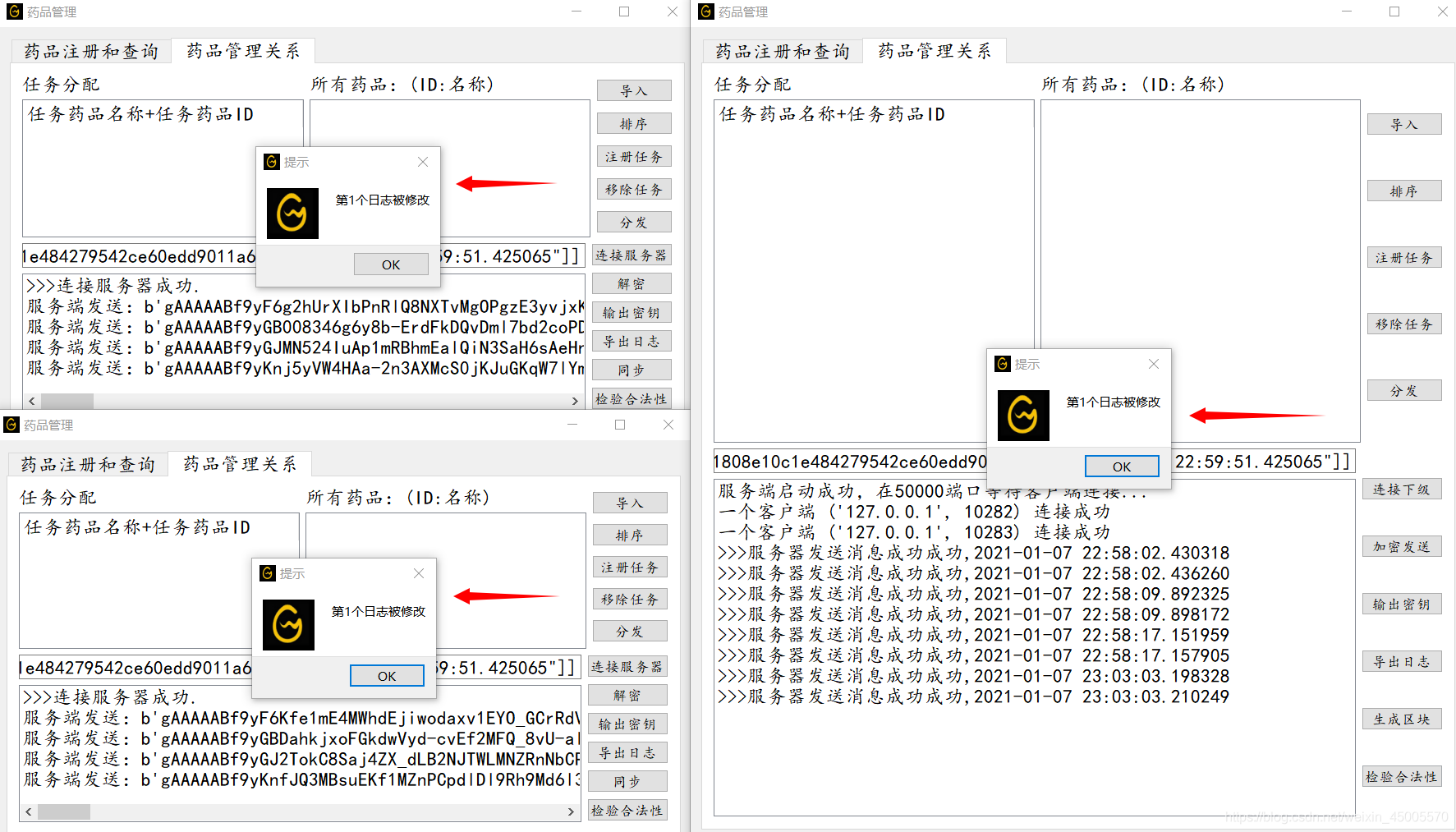Click 分发 button in bottom-left window

(x=630, y=631)
